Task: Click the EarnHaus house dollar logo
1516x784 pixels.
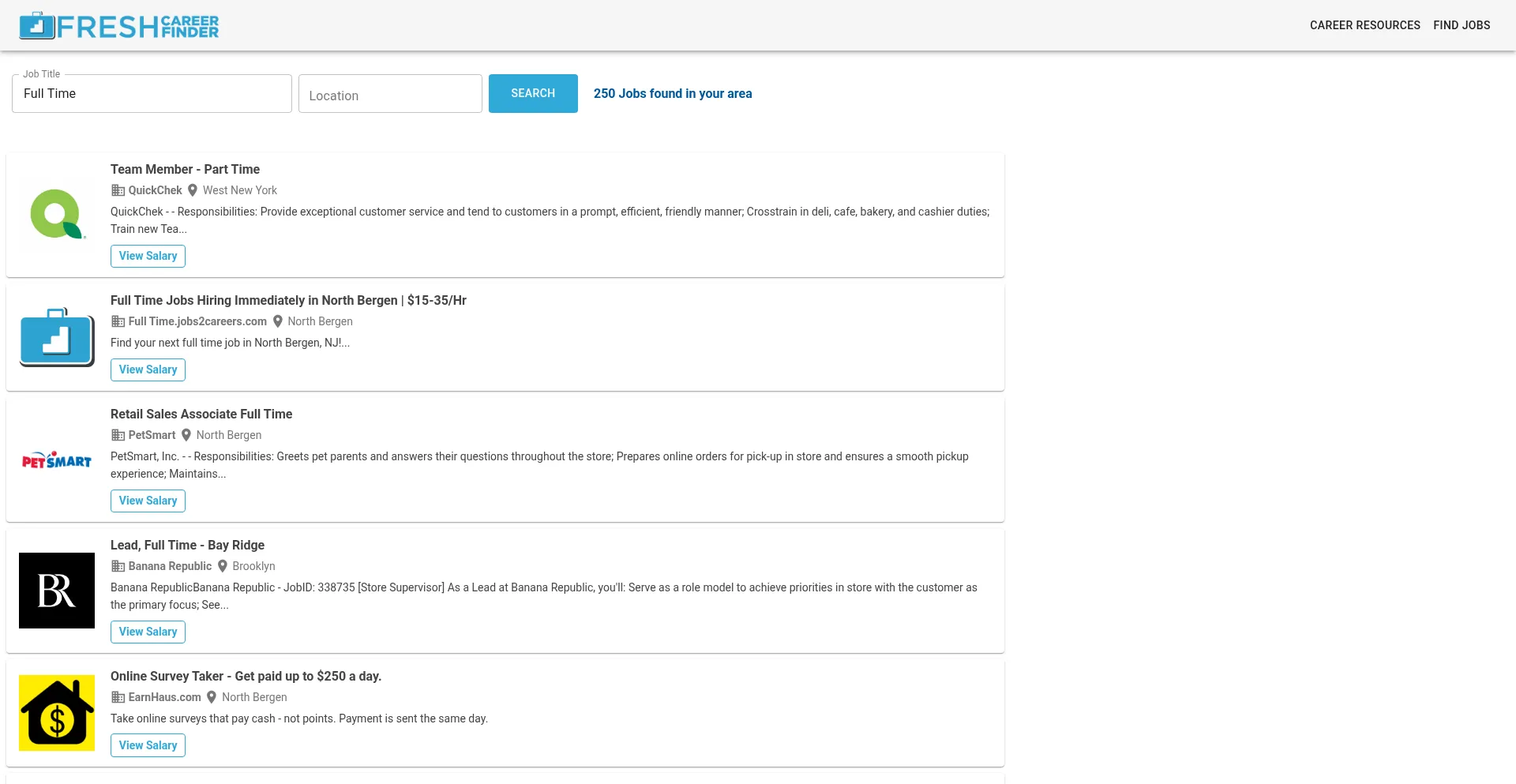Action: (x=57, y=713)
